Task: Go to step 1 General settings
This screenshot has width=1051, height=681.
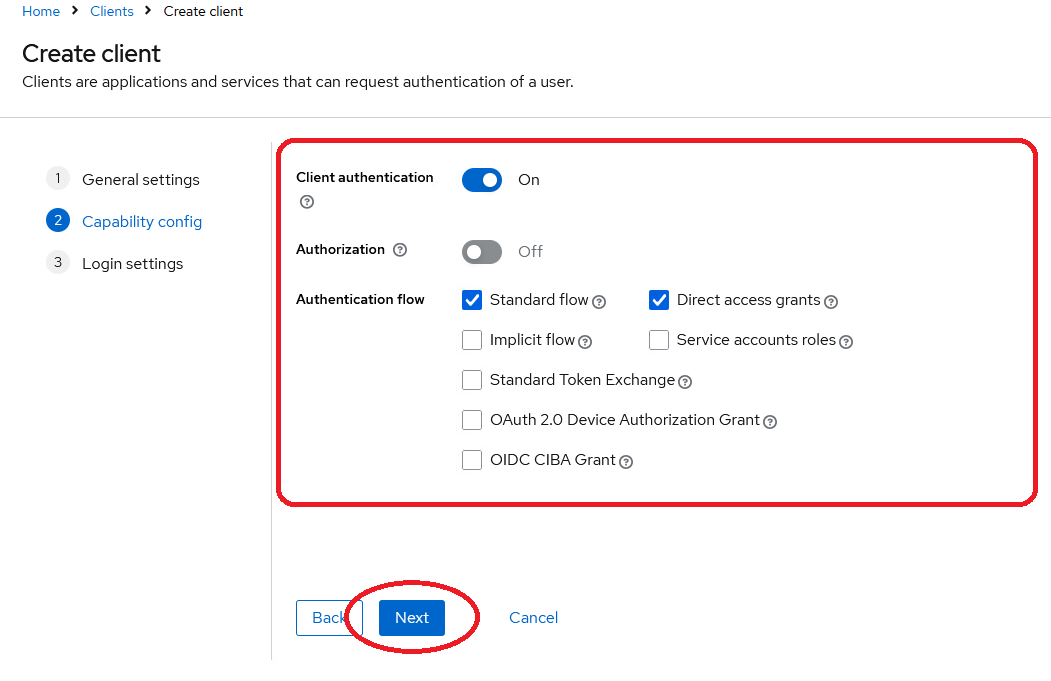Action: coord(141,179)
